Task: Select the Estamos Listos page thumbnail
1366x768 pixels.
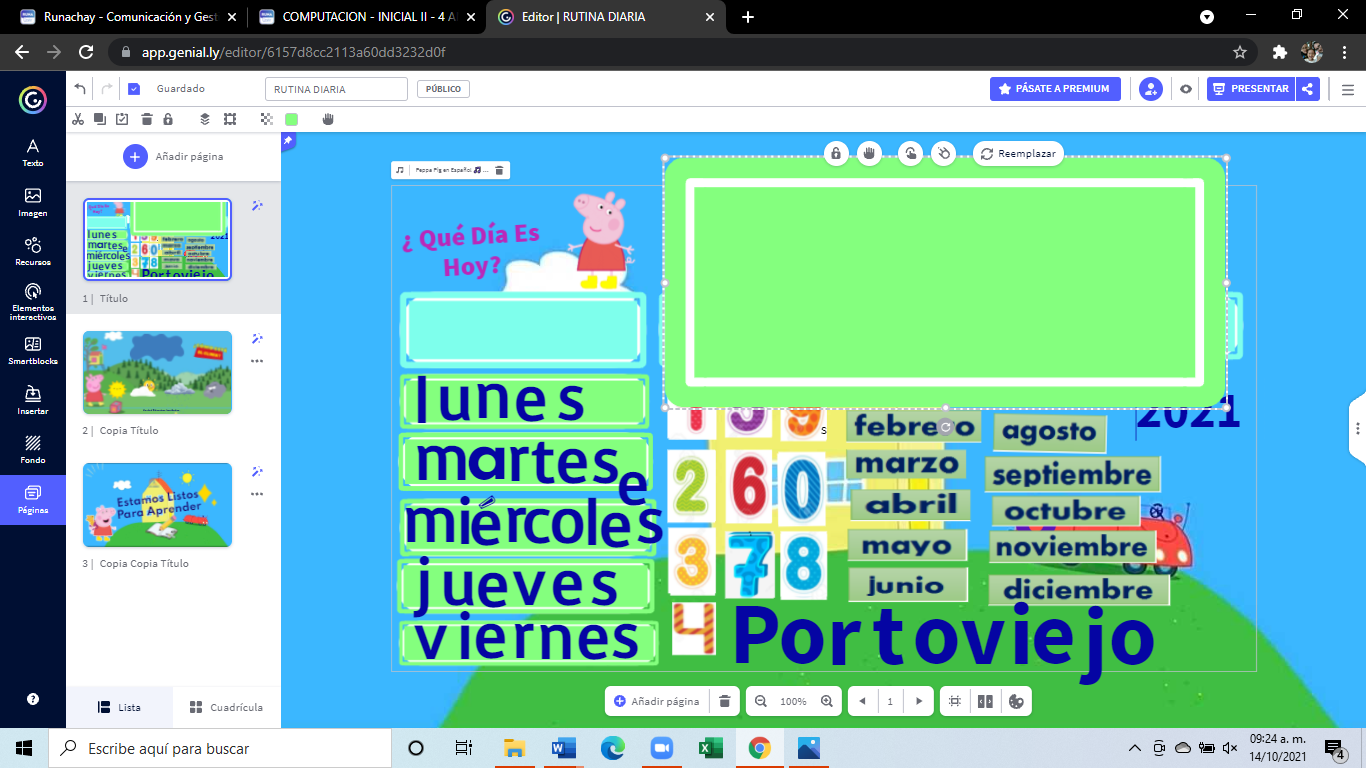Action: pyautogui.click(x=157, y=505)
